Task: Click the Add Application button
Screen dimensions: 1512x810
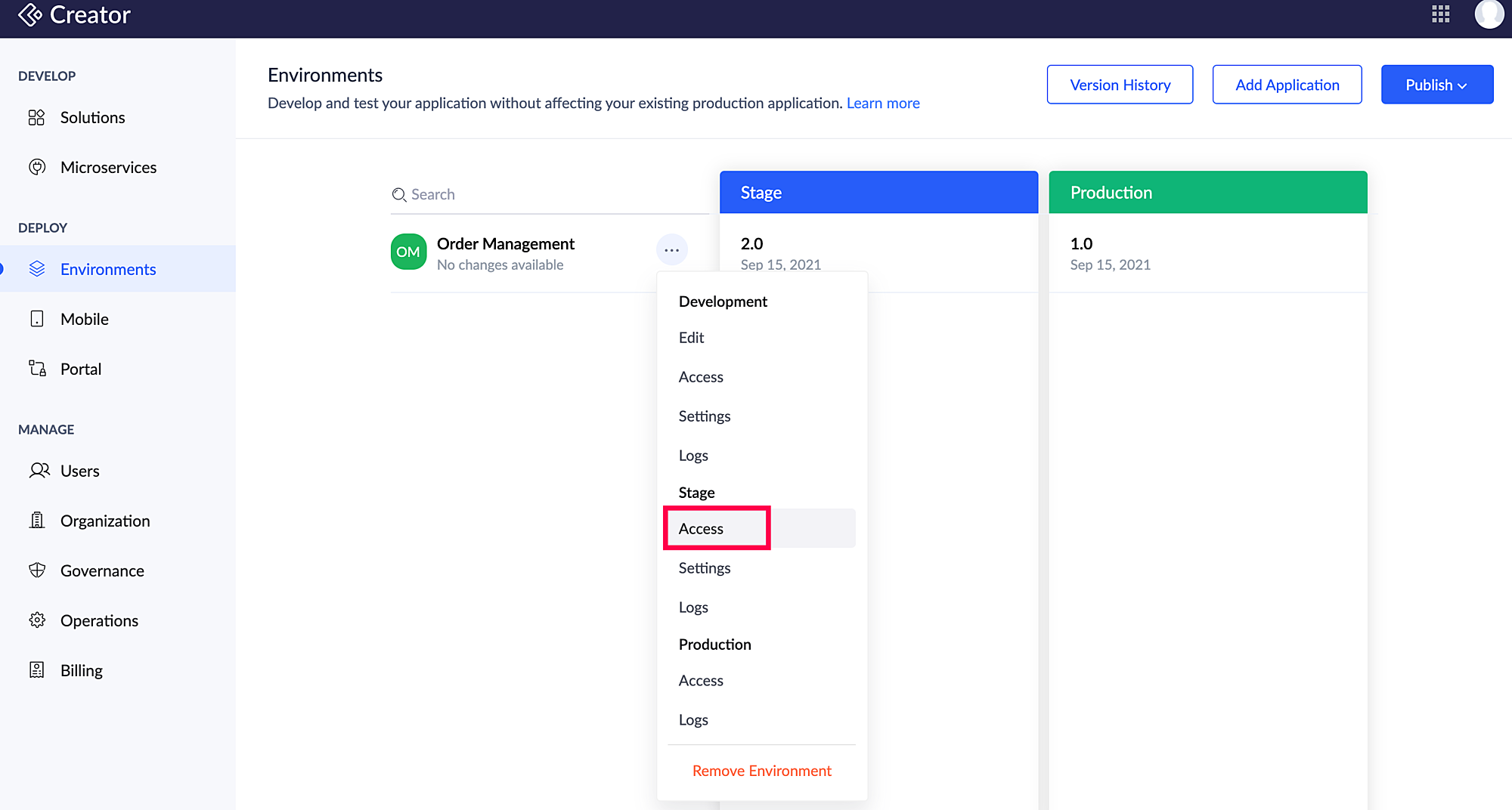Action: tap(1287, 85)
